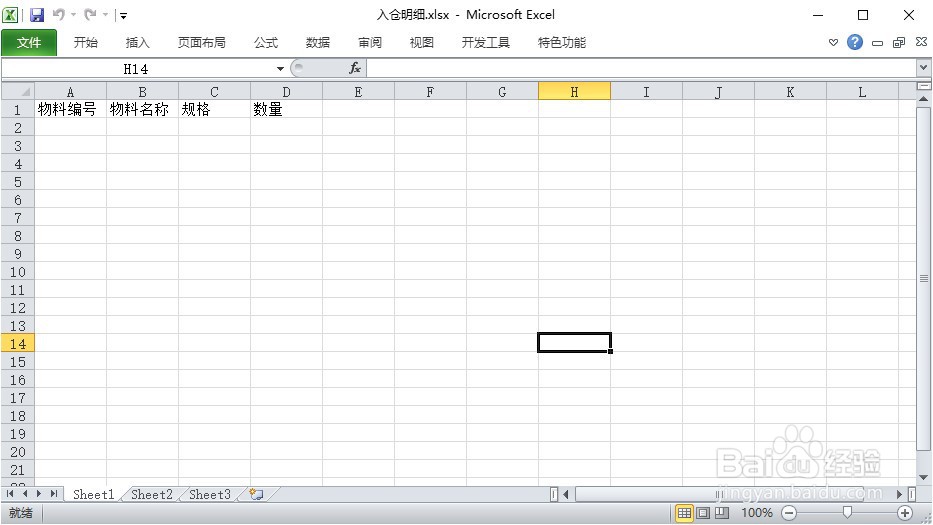Expand the ribbon with the chevron icon

point(833,42)
